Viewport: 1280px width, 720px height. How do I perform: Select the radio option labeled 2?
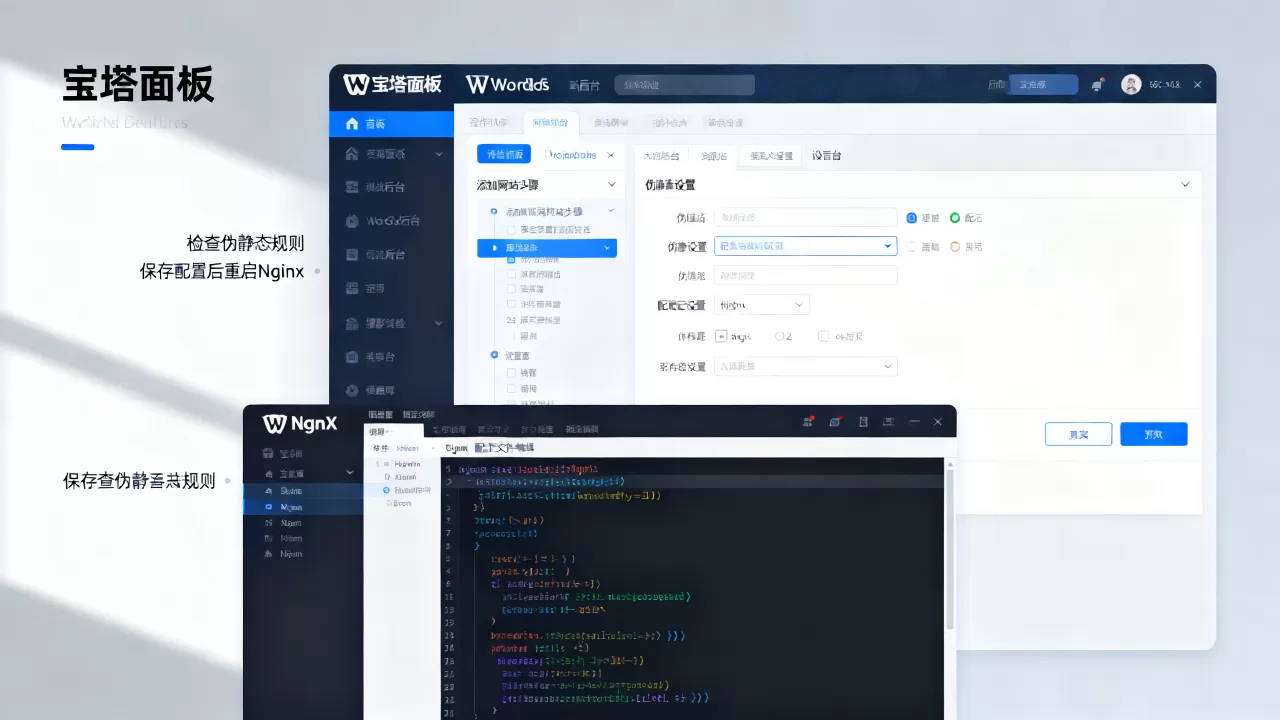780,336
